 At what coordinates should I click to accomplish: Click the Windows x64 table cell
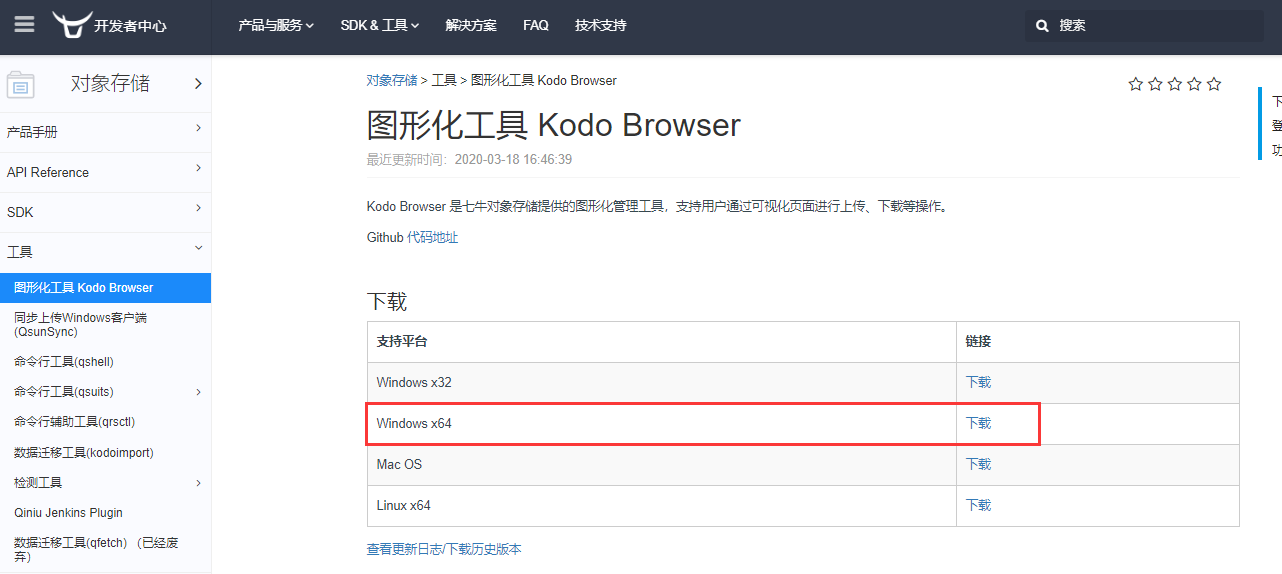tap(662, 423)
